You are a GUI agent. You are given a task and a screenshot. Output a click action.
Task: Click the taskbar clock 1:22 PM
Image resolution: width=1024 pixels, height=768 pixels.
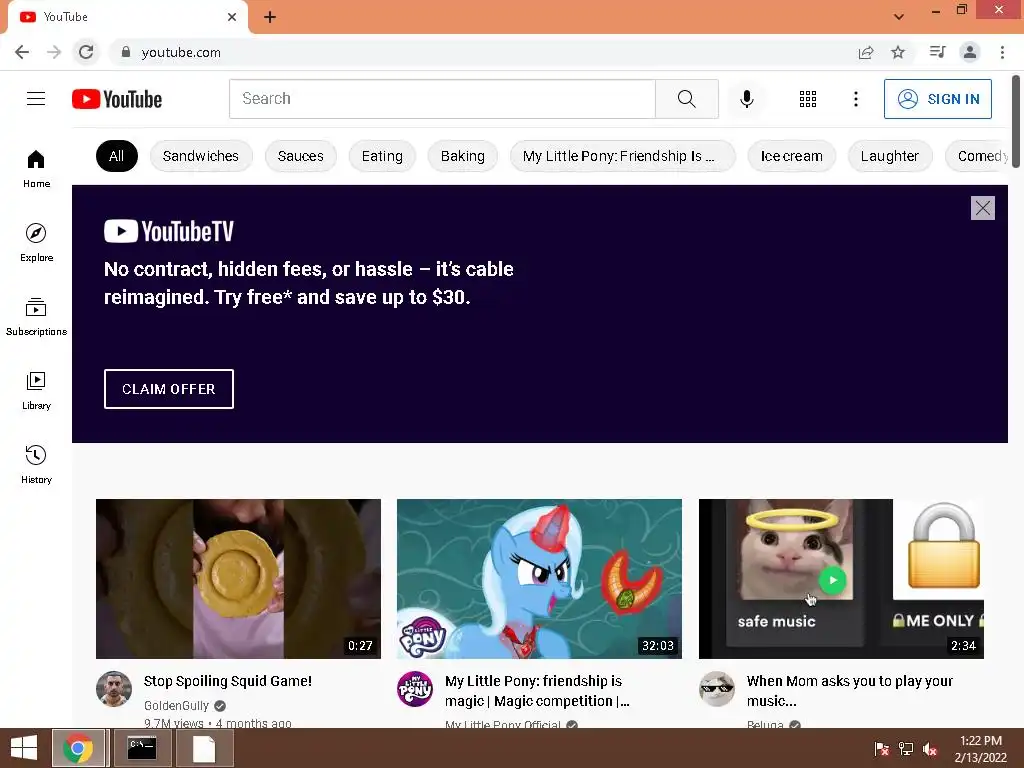[x=981, y=749]
